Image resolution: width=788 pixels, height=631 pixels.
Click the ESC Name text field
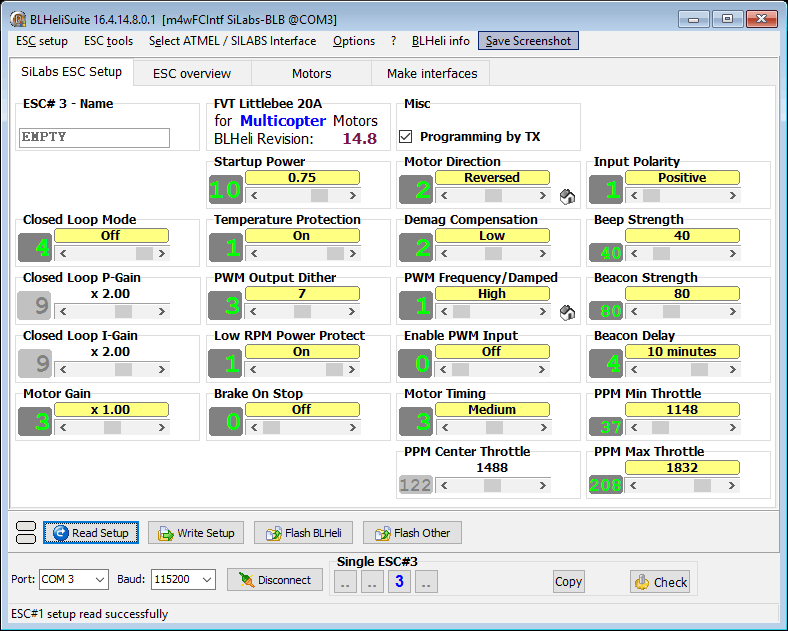pos(94,138)
